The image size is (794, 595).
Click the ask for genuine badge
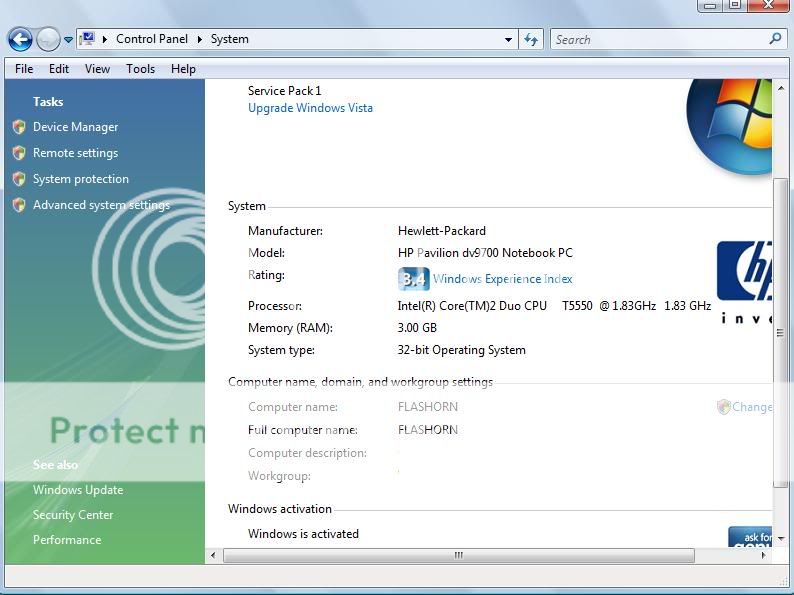pyautogui.click(x=750, y=537)
